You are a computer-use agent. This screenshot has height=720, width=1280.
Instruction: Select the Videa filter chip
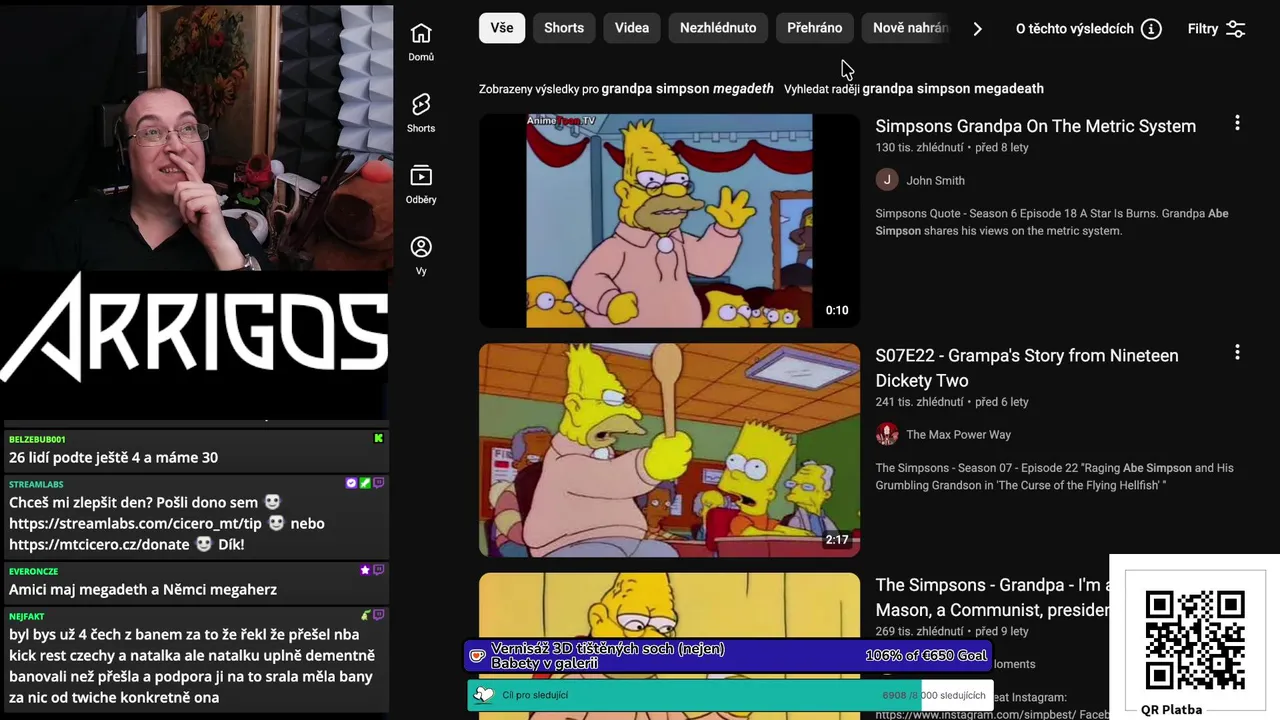632,28
